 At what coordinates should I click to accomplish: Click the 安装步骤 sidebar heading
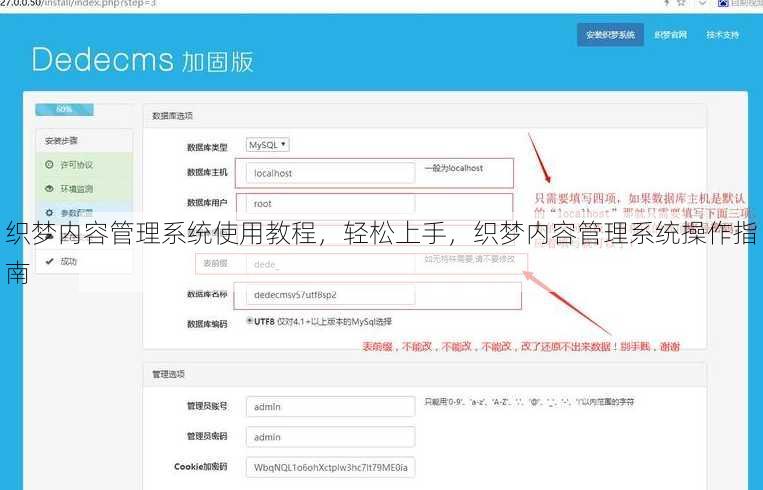[61, 141]
